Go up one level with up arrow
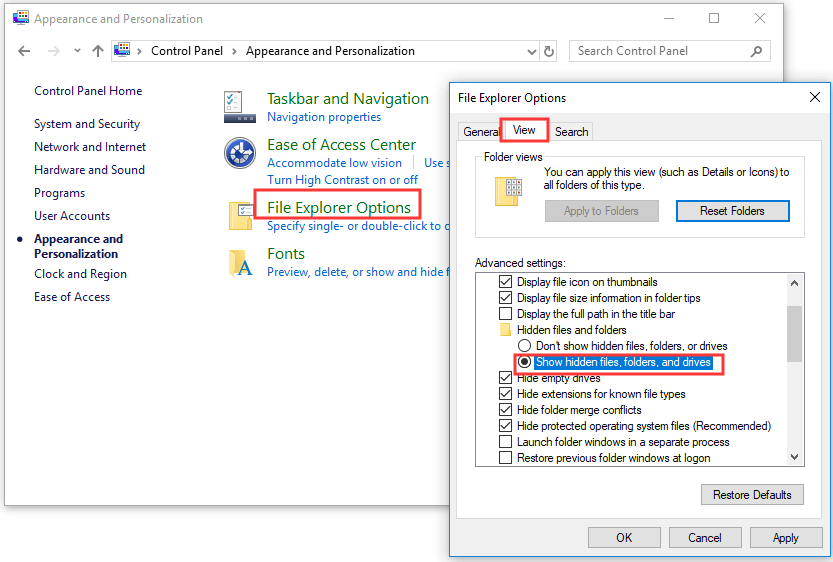833x562 pixels. pyautogui.click(x=98, y=51)
